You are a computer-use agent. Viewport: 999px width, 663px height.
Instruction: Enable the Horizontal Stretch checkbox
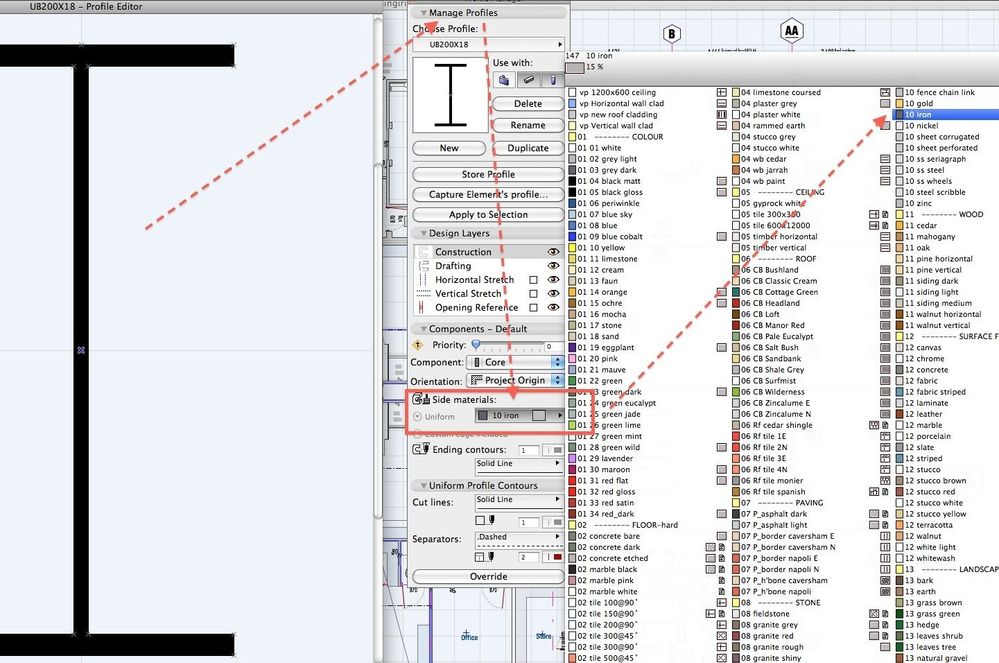534,279
